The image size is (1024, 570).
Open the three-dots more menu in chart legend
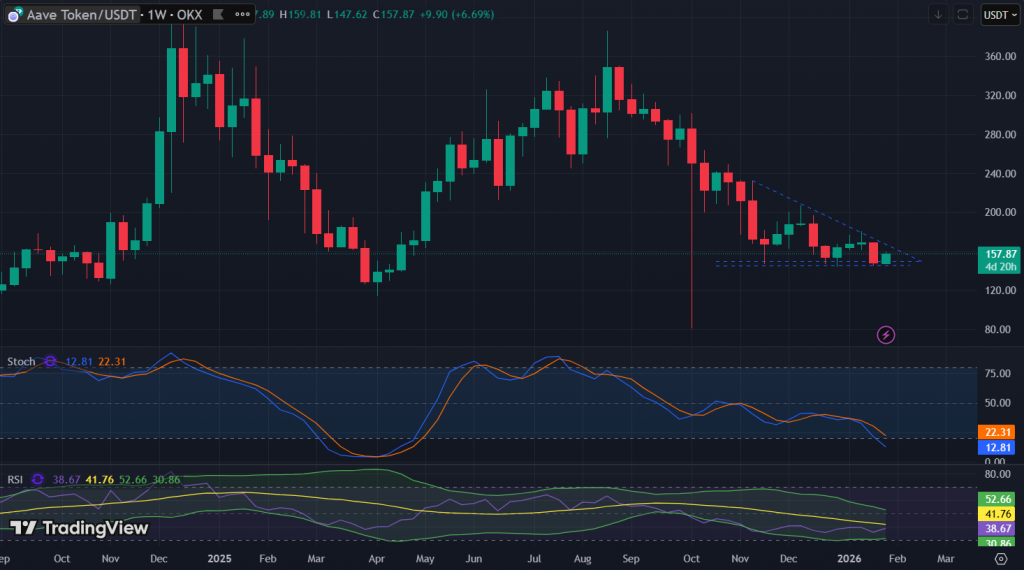(x=243, y=14)
